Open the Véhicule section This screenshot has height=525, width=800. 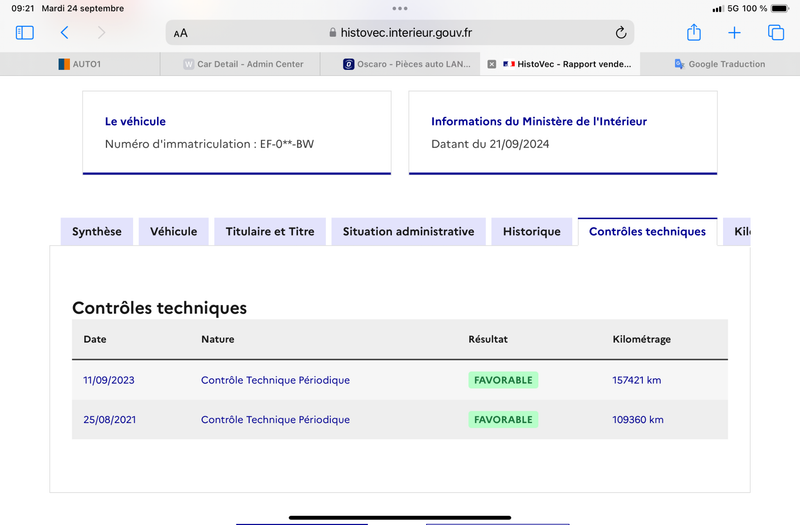click(173, 232)
